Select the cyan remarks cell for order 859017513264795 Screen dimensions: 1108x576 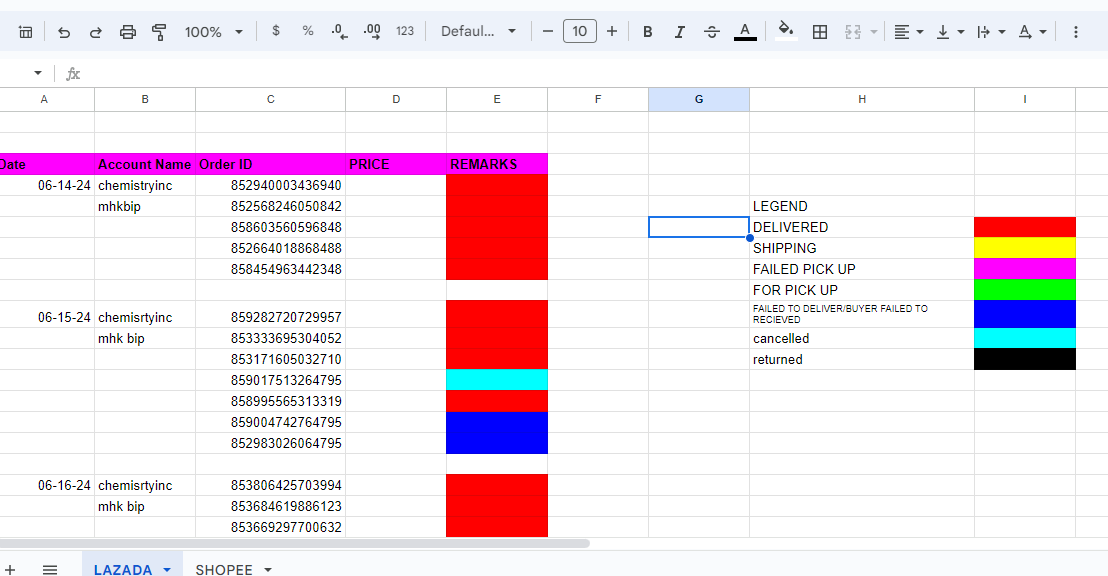497,380
